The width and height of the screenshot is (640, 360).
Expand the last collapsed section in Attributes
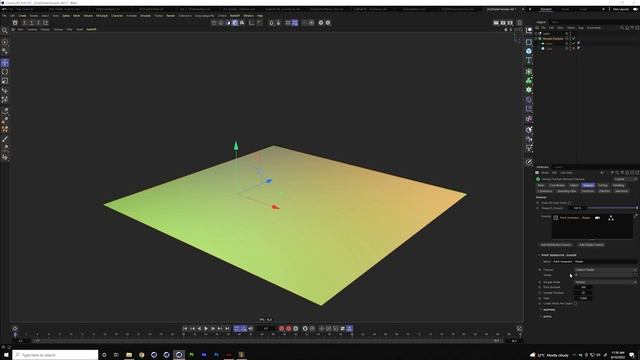click(541, 316)
